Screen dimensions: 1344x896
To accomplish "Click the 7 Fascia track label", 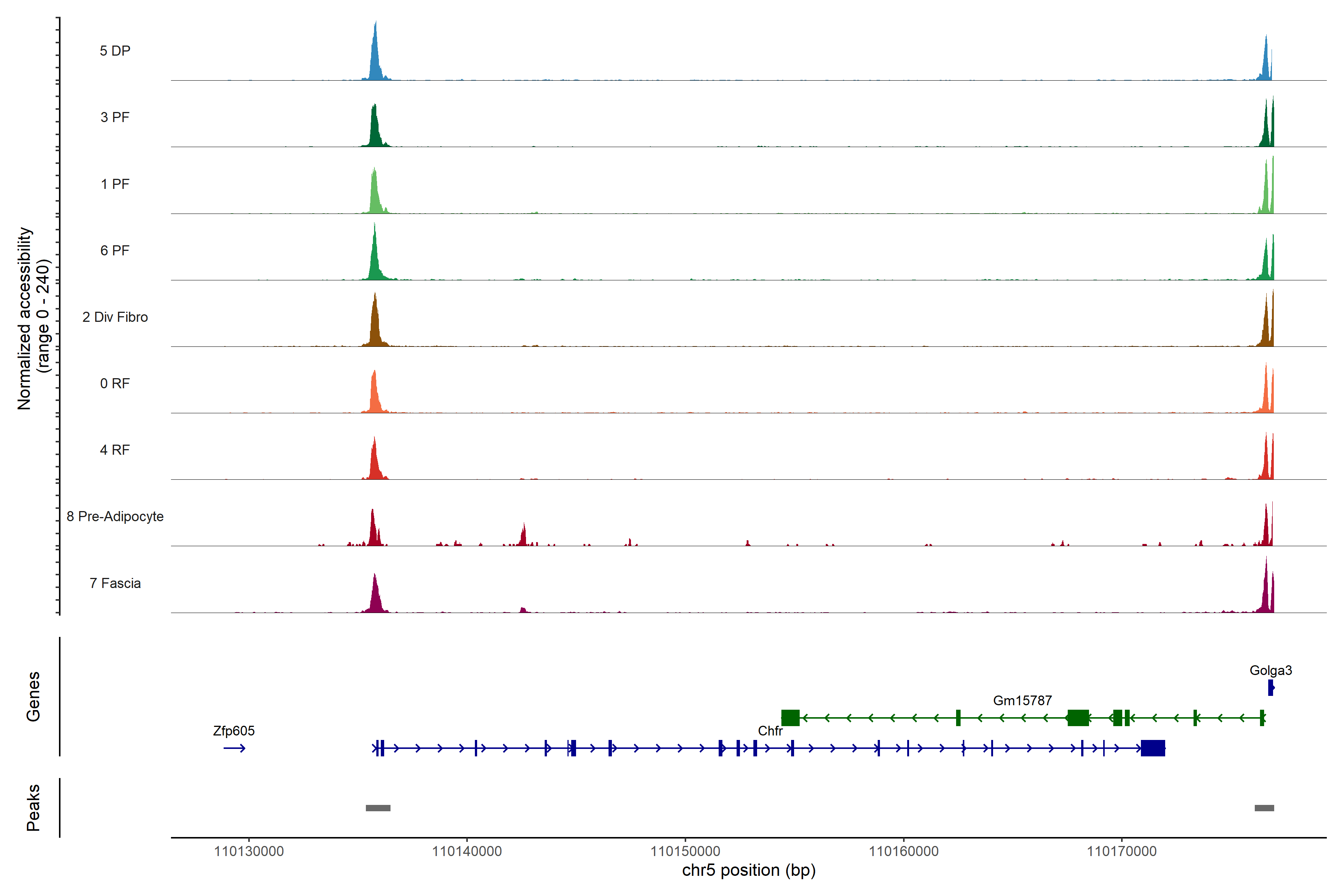I will coord(115,584).
